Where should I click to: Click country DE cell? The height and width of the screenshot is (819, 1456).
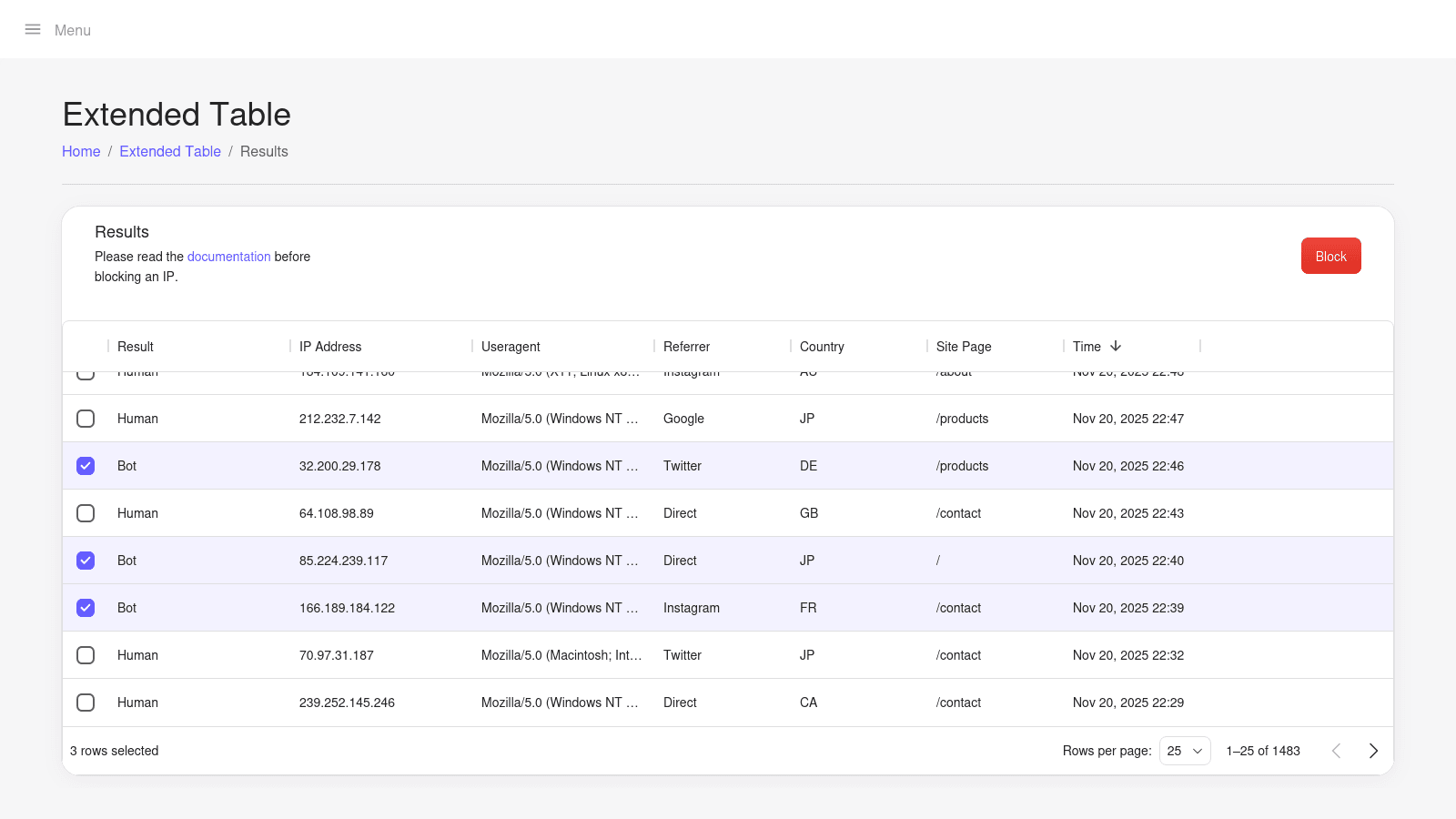click(808, 466)
